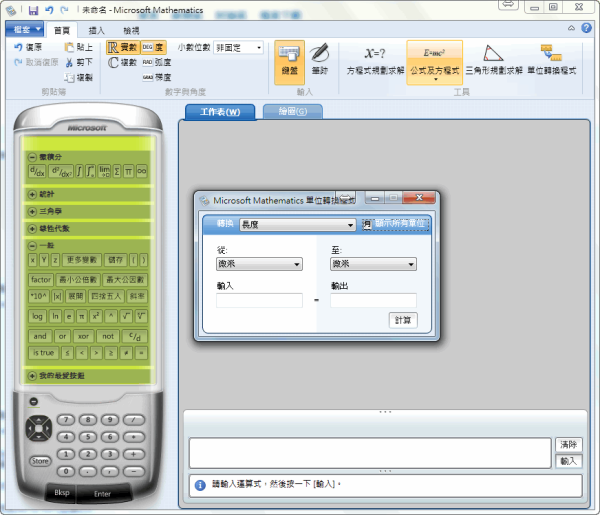Select Degrees (度) angle mode

pyautogui.click(x=154, y=47)
